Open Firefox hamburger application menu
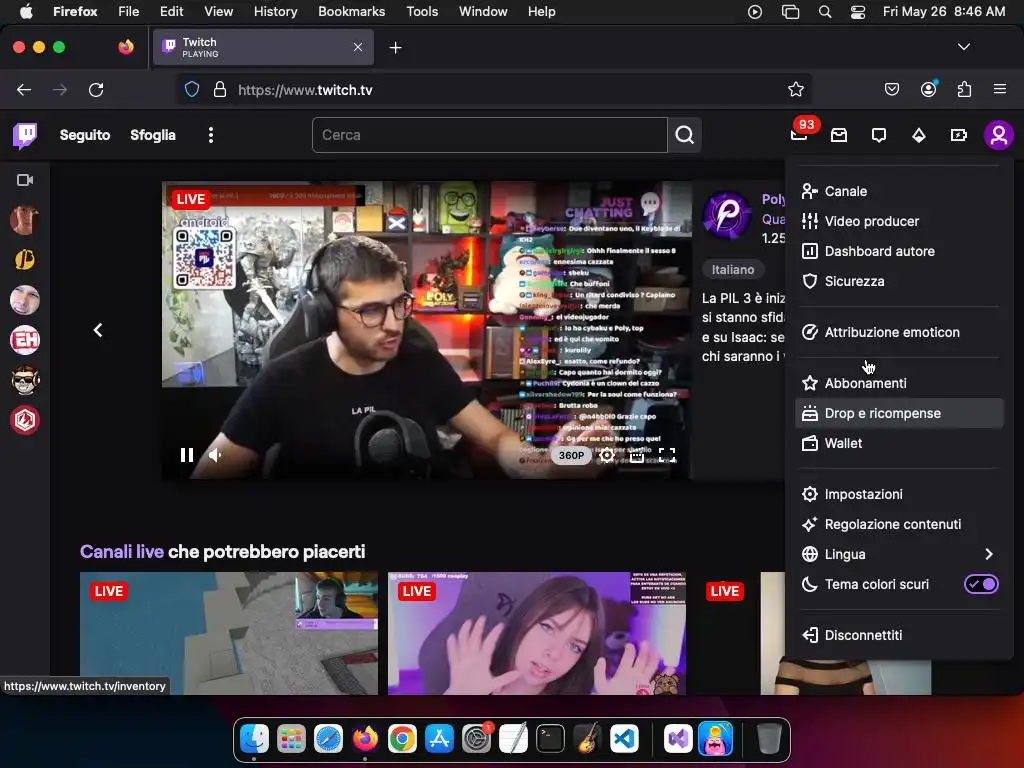Image resolution: width=1024 pixels, height=768 pixels. click(1000, 89)
